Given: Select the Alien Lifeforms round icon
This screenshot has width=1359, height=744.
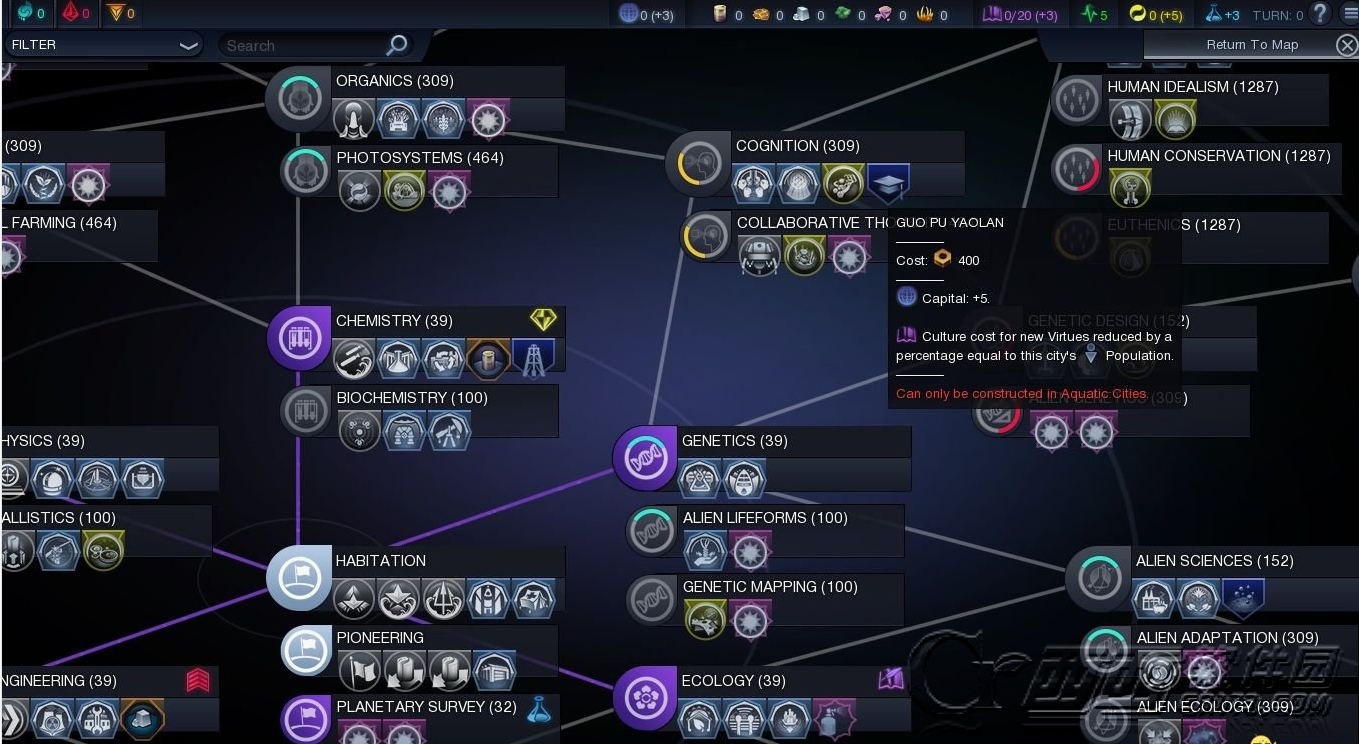Looking at the screenshot, I should point(652,532).
